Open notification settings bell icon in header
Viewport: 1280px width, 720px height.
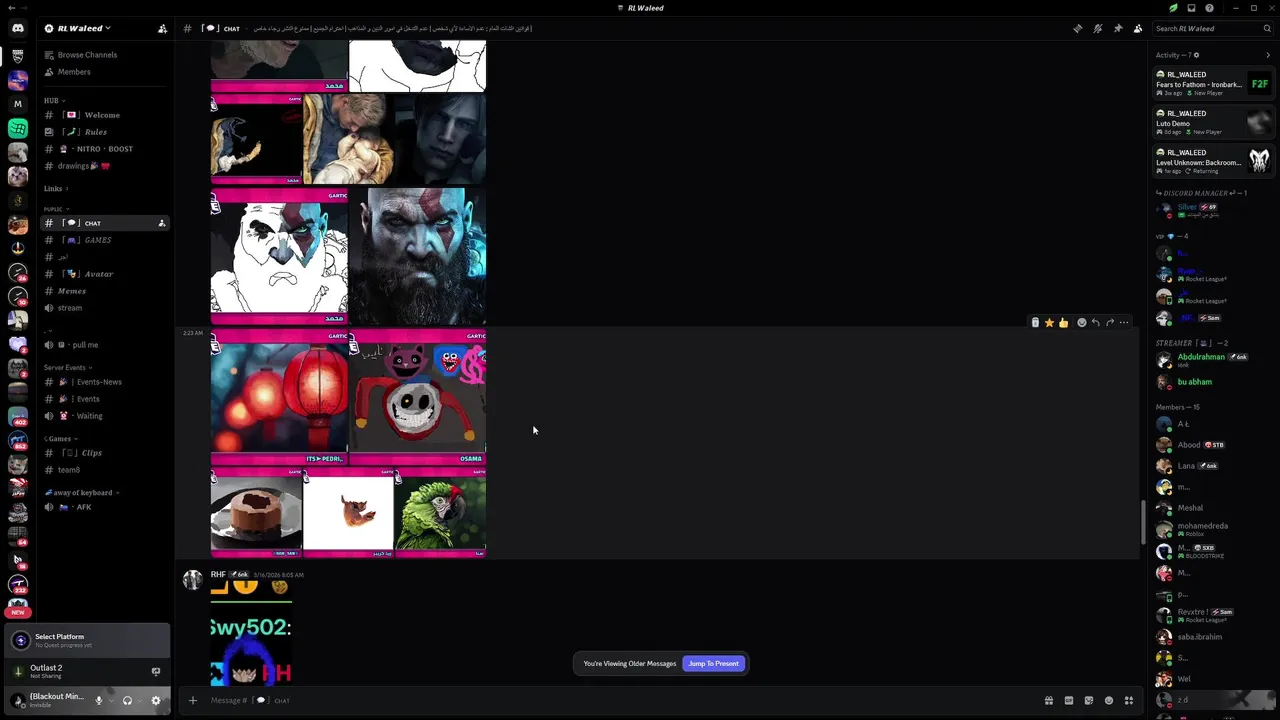[1098, 28]
